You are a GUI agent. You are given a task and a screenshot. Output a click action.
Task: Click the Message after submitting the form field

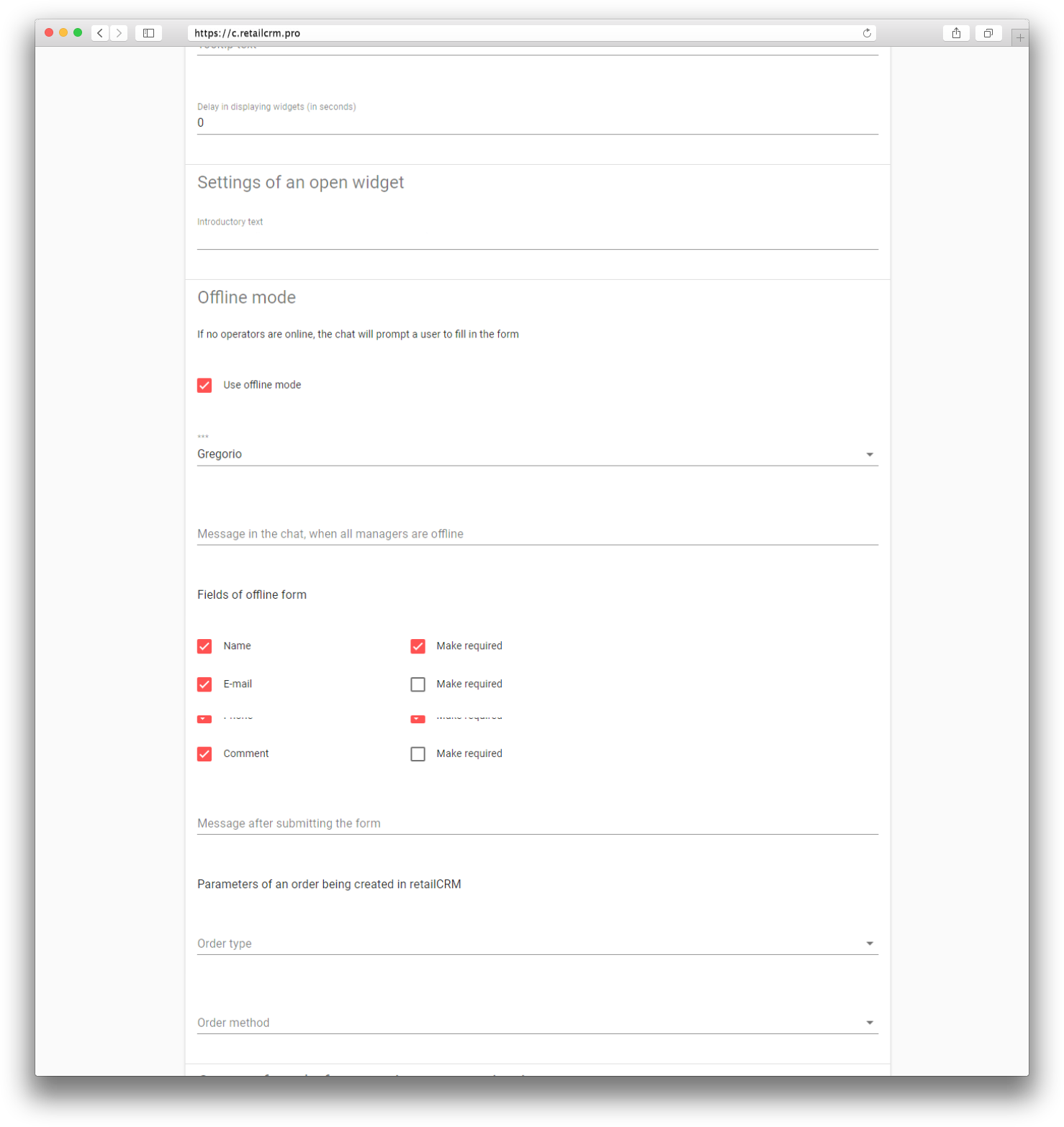coord(537,823)
